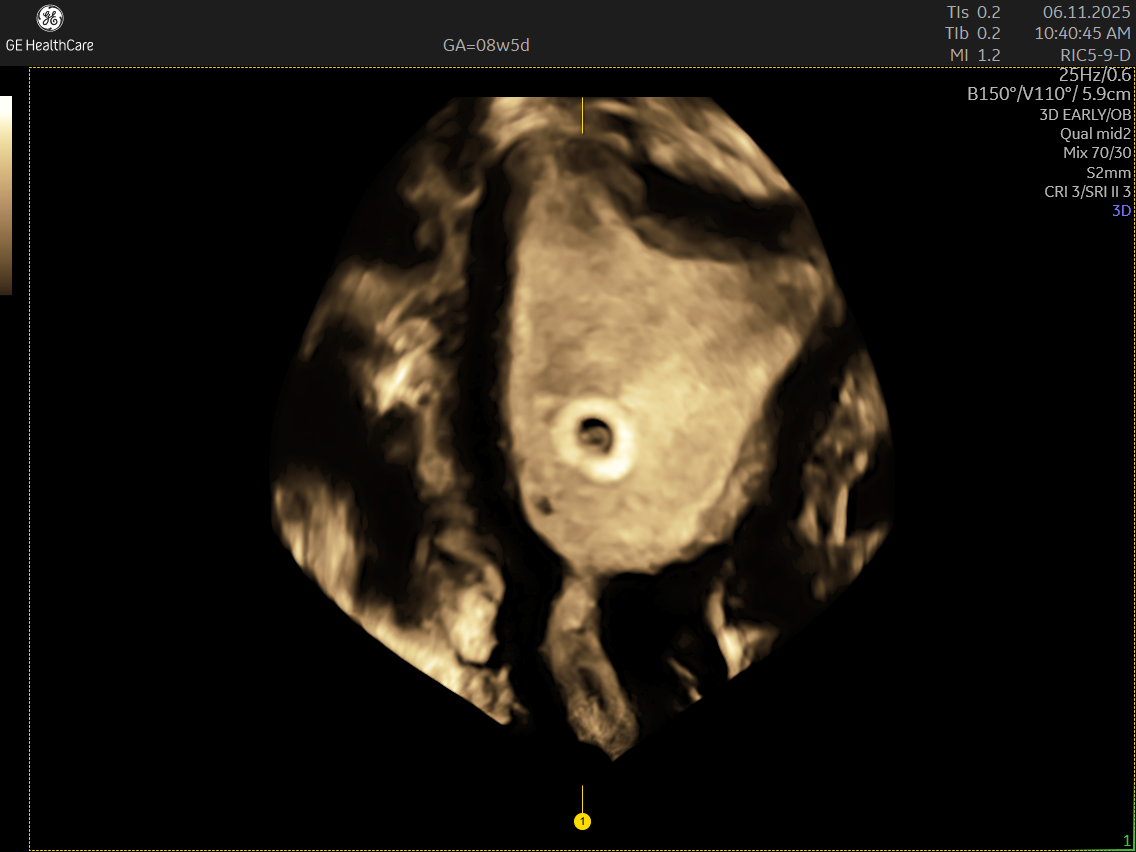Image resolution: width=1136 pixels, height=852 pixels.
Task: Select the Mix 70/30 render setting
Action: [1097, 153]
